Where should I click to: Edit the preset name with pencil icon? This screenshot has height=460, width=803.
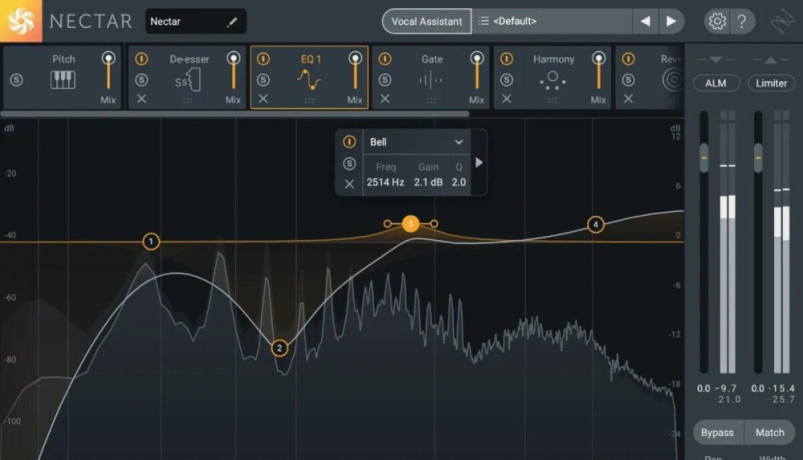232,22
